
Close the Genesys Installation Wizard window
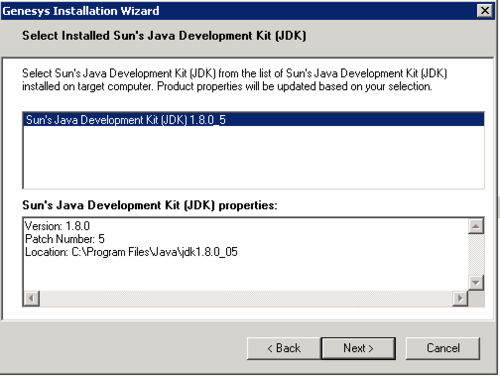coord(485,10)
